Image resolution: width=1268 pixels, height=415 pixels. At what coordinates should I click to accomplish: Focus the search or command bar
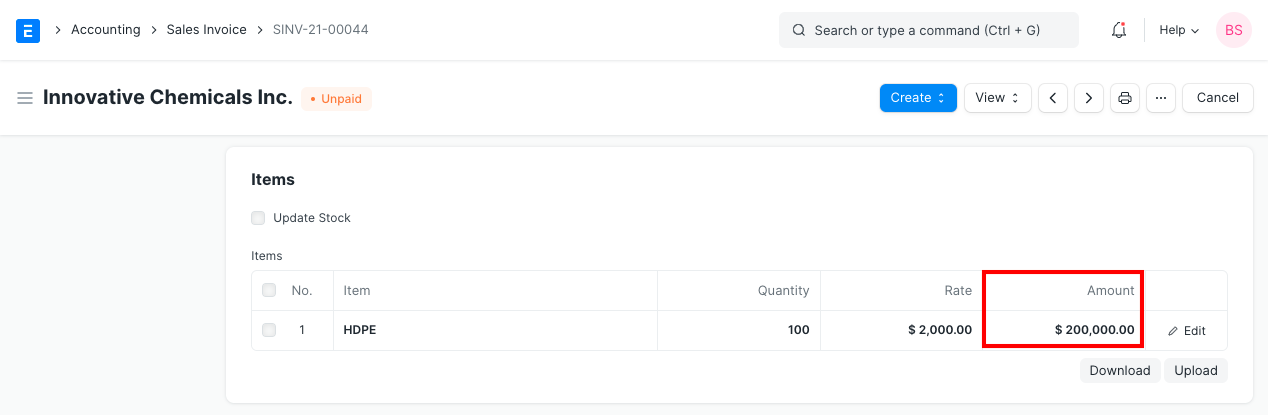point(928,30)
